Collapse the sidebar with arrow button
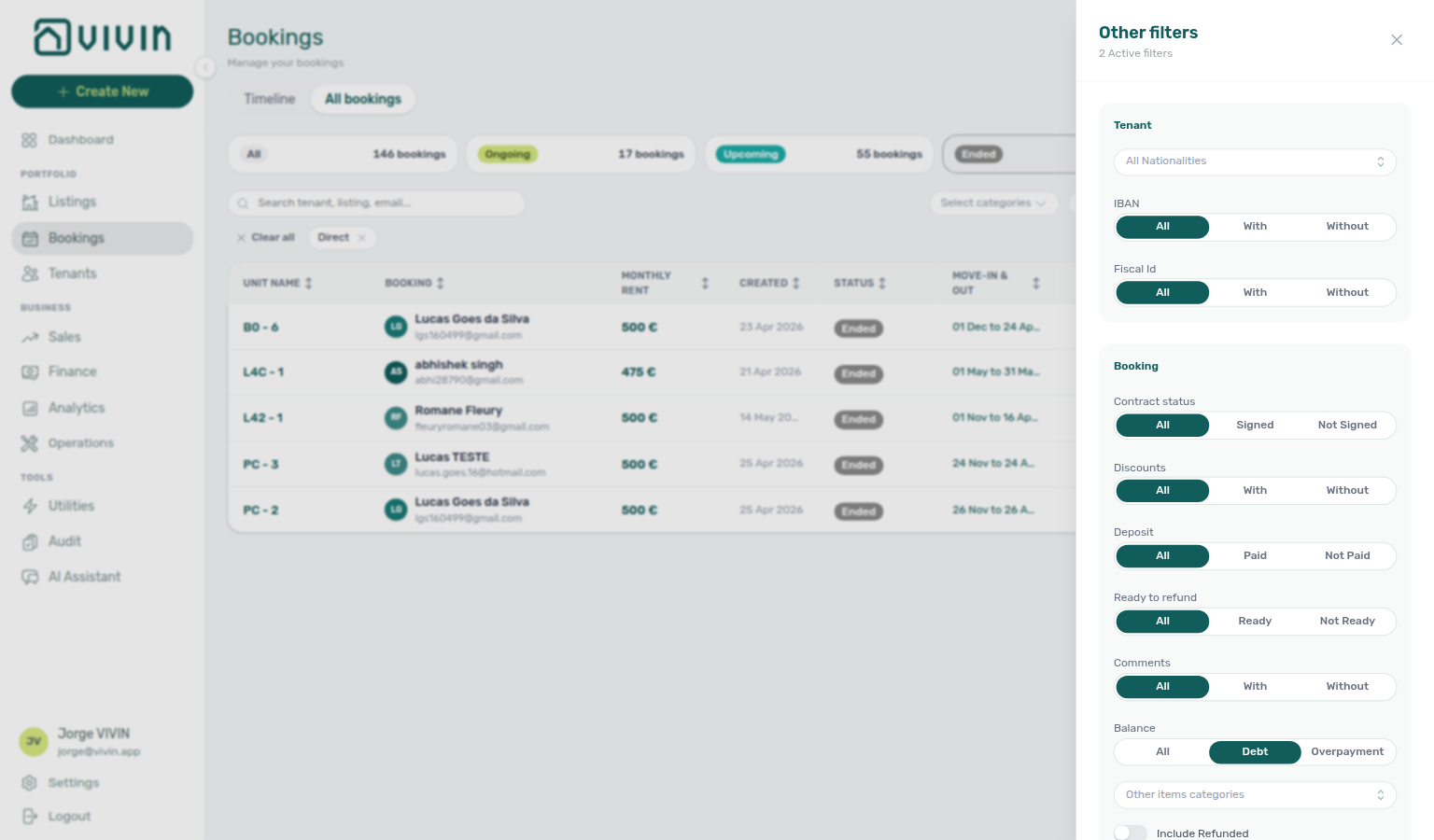This screenshot has height=840, width=1434. 205,66
